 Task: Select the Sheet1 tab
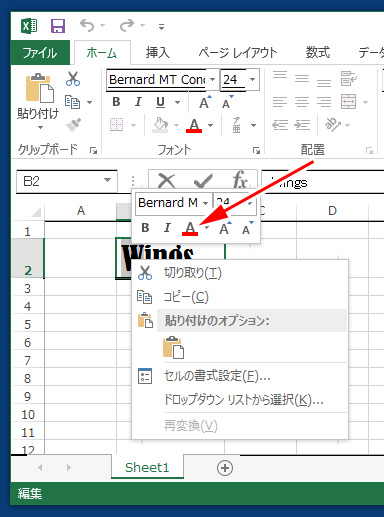tap(147, 467)
